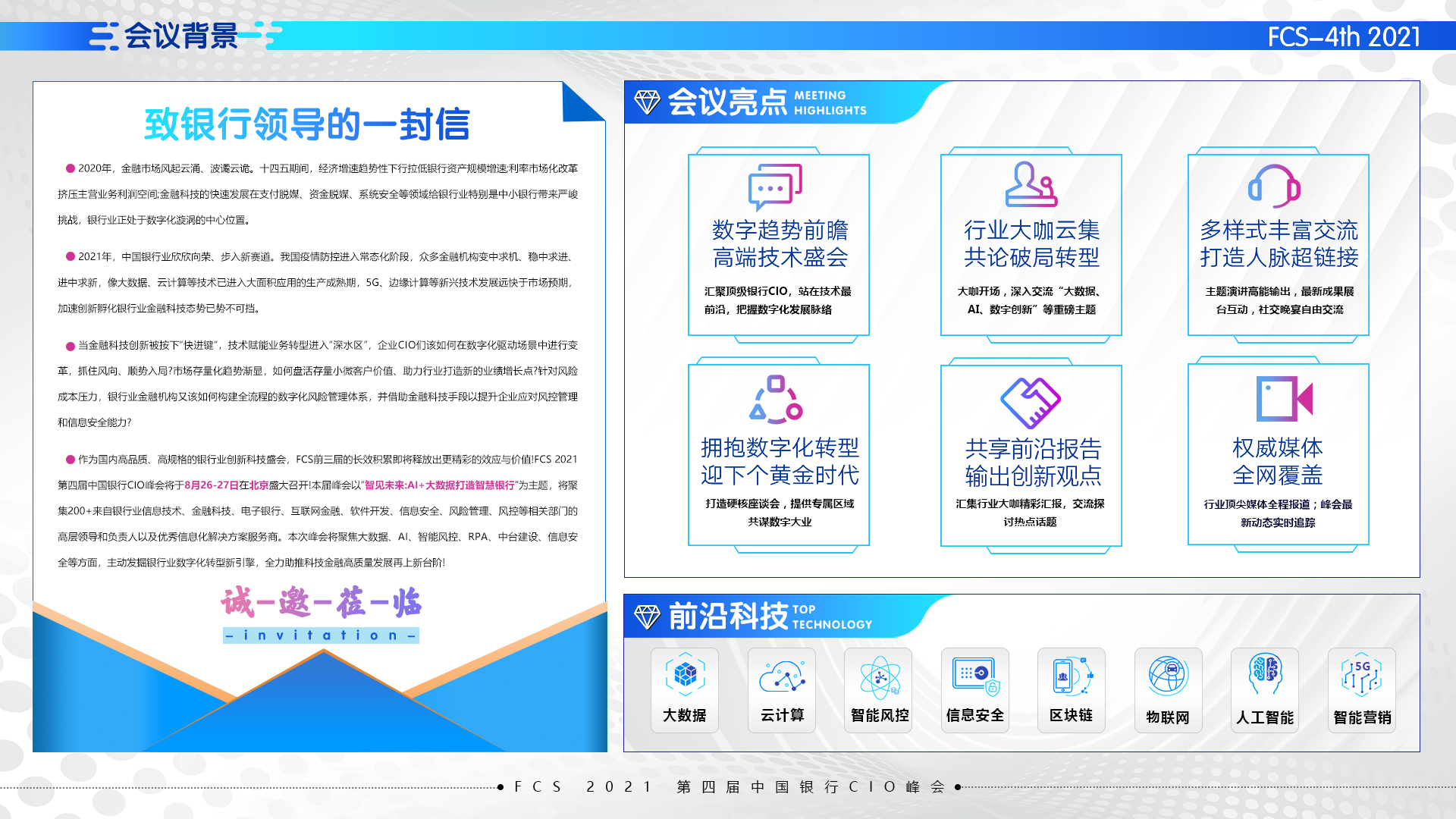Click the paragraph starting 2020年，金融市场

[x=318, y=194]
